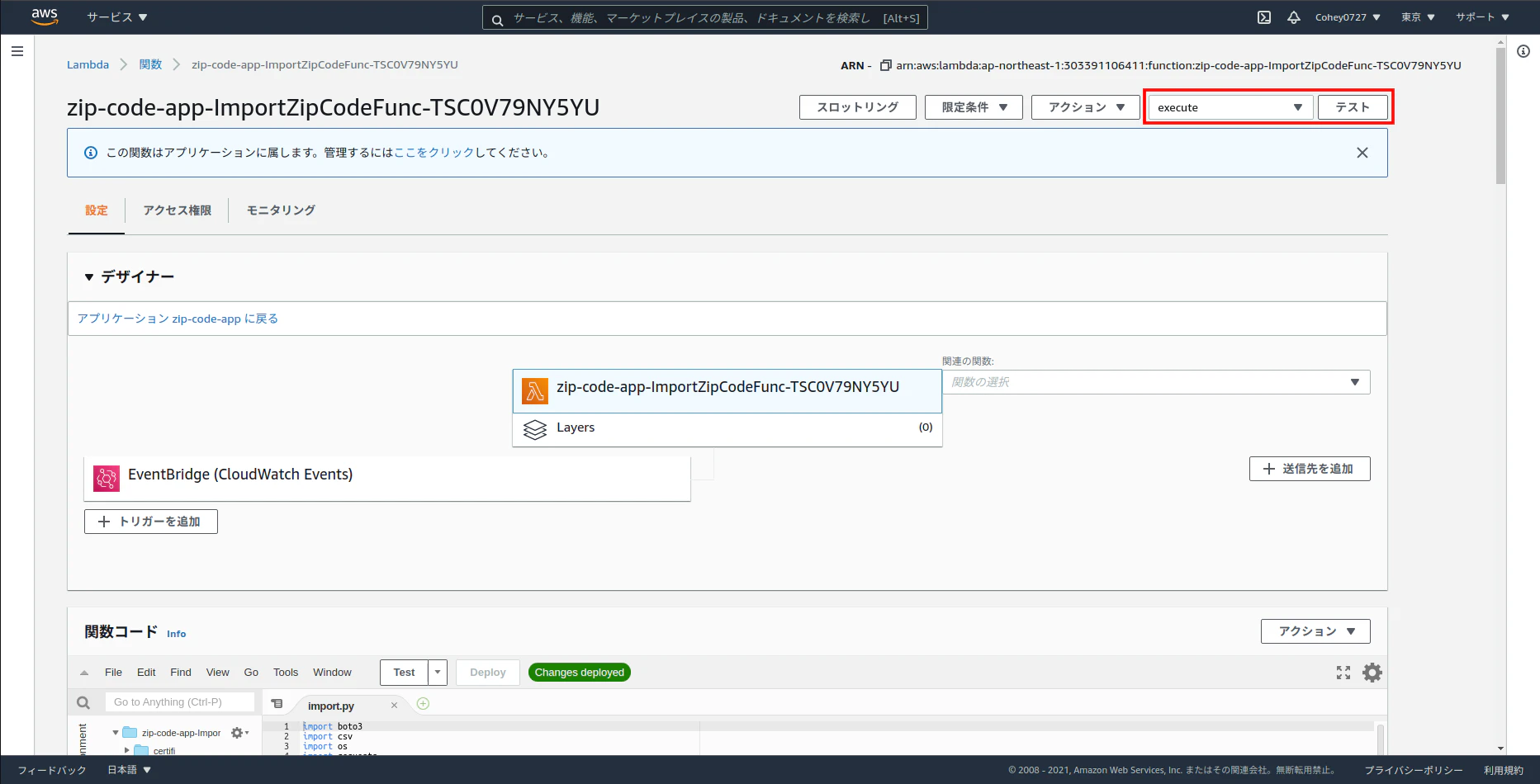This screenshot has width=1540, height=784.
Task: Follow the Lambda breadcrumb link
Action: click(x=88, y=64)
